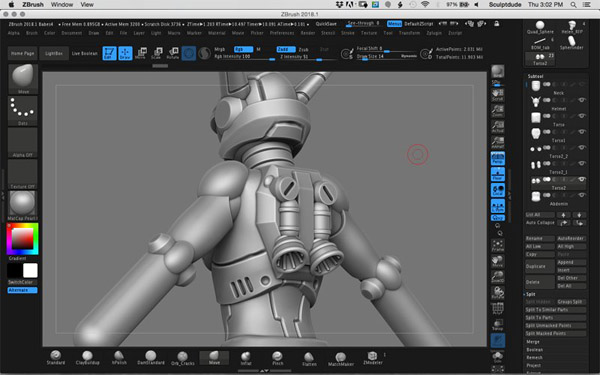Click the Split To Parts button
The height and width of the screenshot is (375, 600).
555,318
